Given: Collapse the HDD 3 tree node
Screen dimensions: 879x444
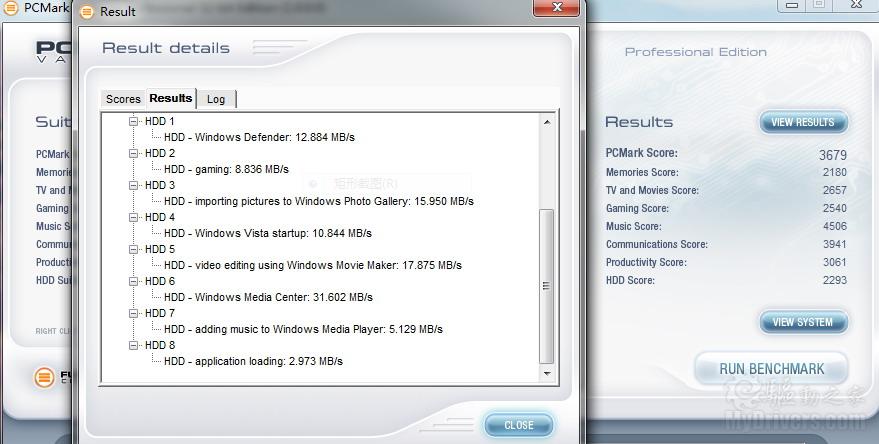Looking at the screenshot, I should click(x=134, y=185).
